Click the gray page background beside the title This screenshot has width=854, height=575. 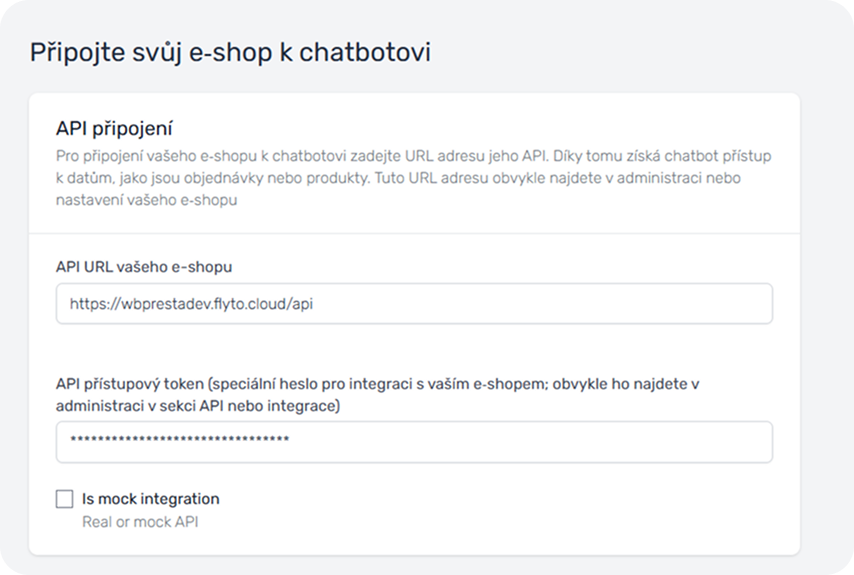[x=640, y=52]
